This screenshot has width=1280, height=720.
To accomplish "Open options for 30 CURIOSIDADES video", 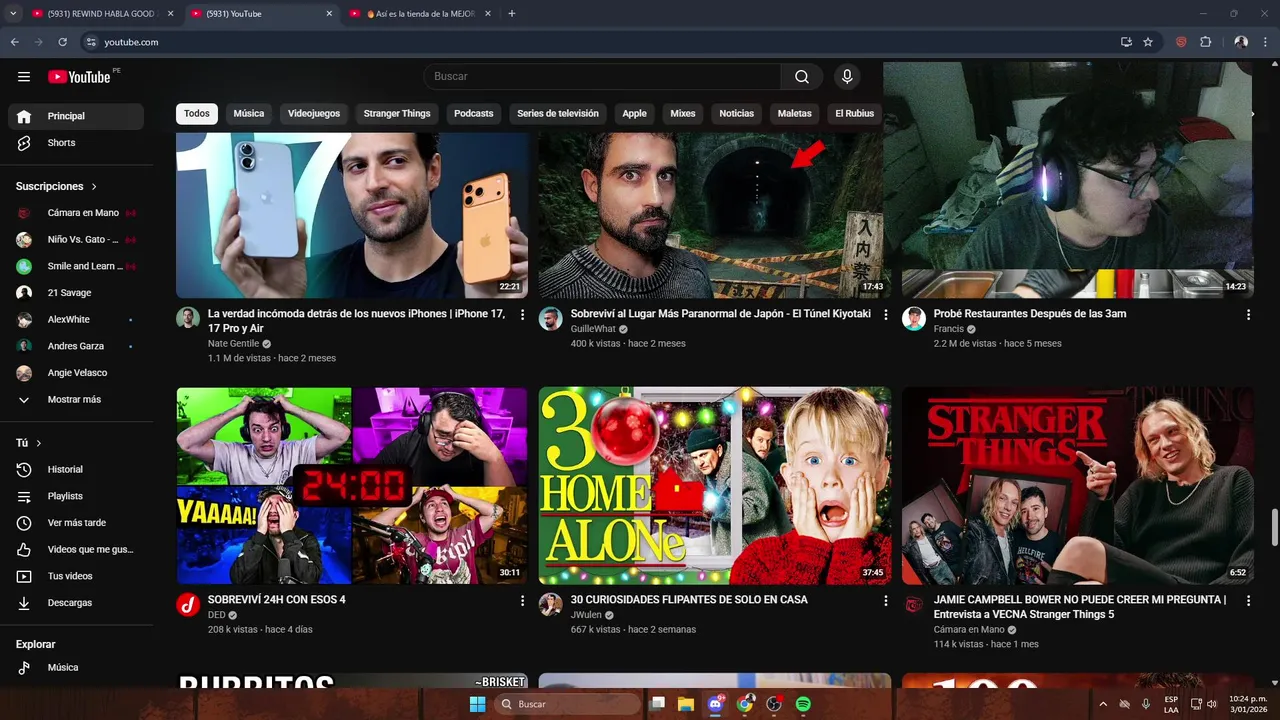I will pyautogui.click(x=885, y=601).
